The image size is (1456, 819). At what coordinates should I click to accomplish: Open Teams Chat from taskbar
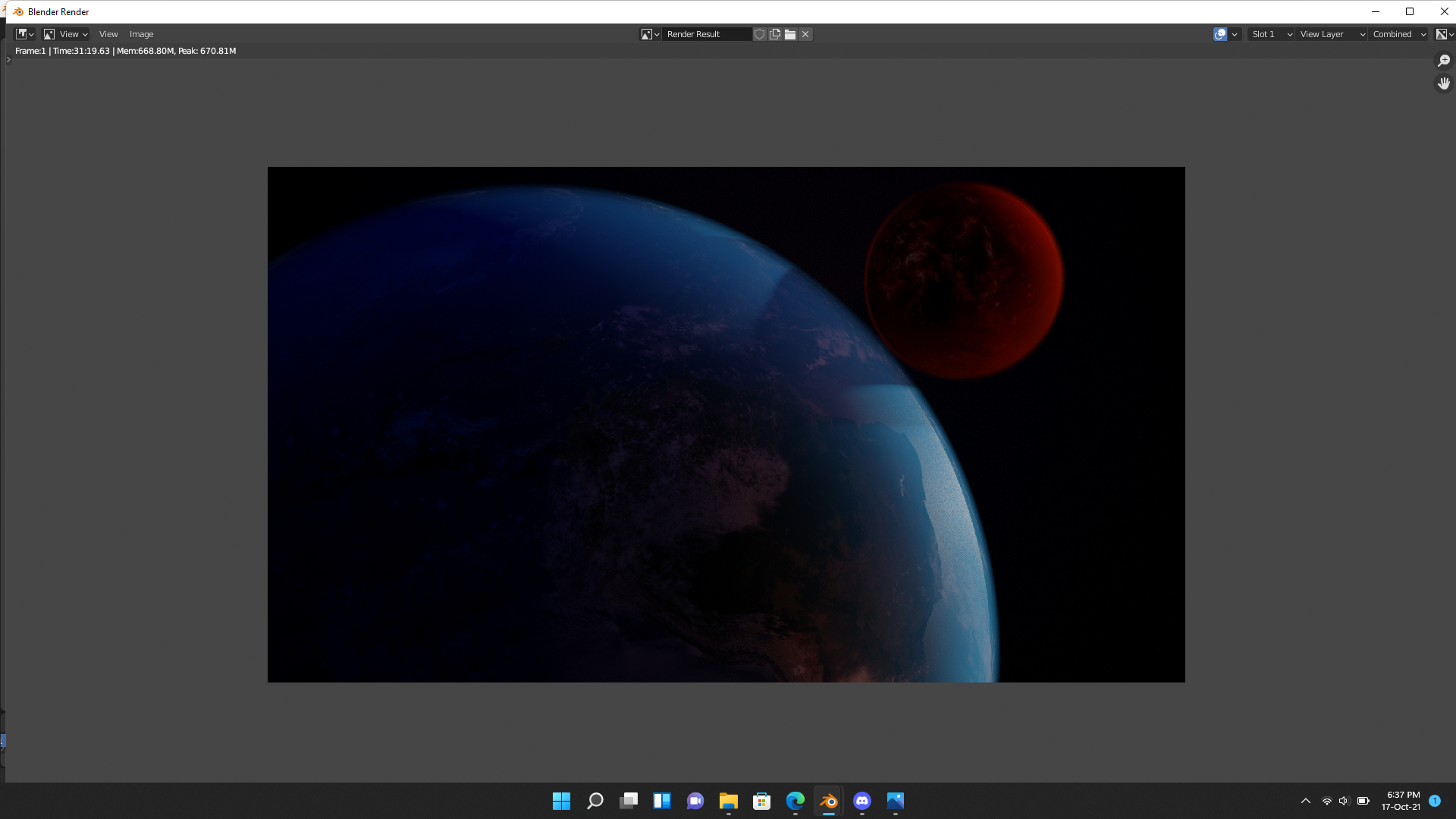pyautogui.click(x=695, y=801)
